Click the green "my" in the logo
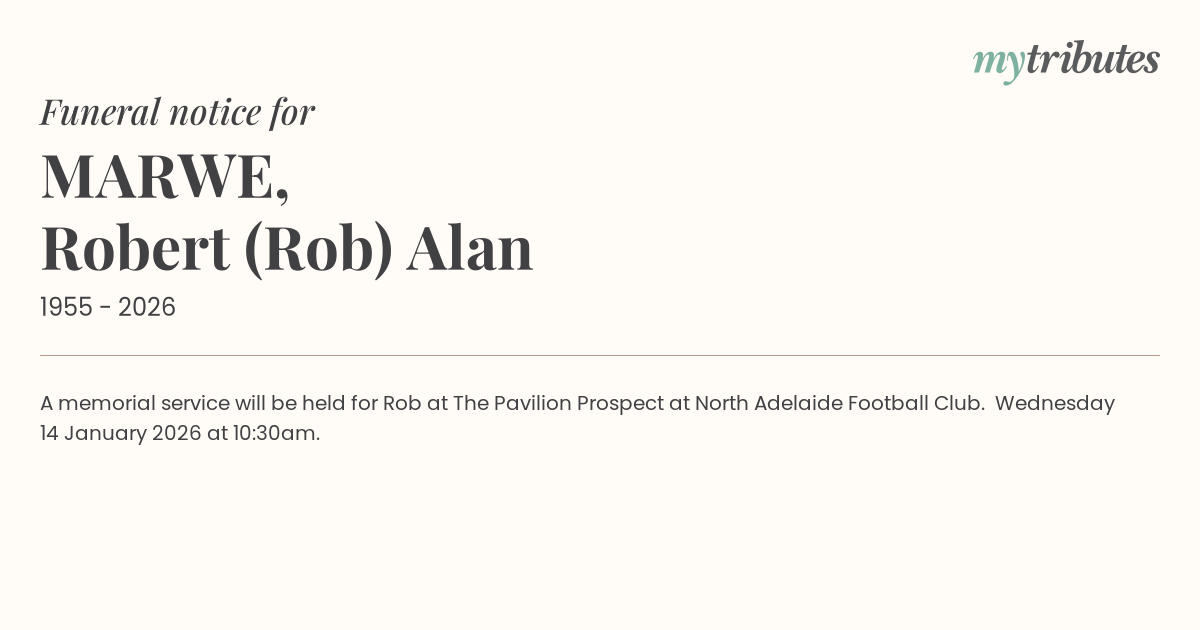The image size is (1200, 630). tap(998, 62)
